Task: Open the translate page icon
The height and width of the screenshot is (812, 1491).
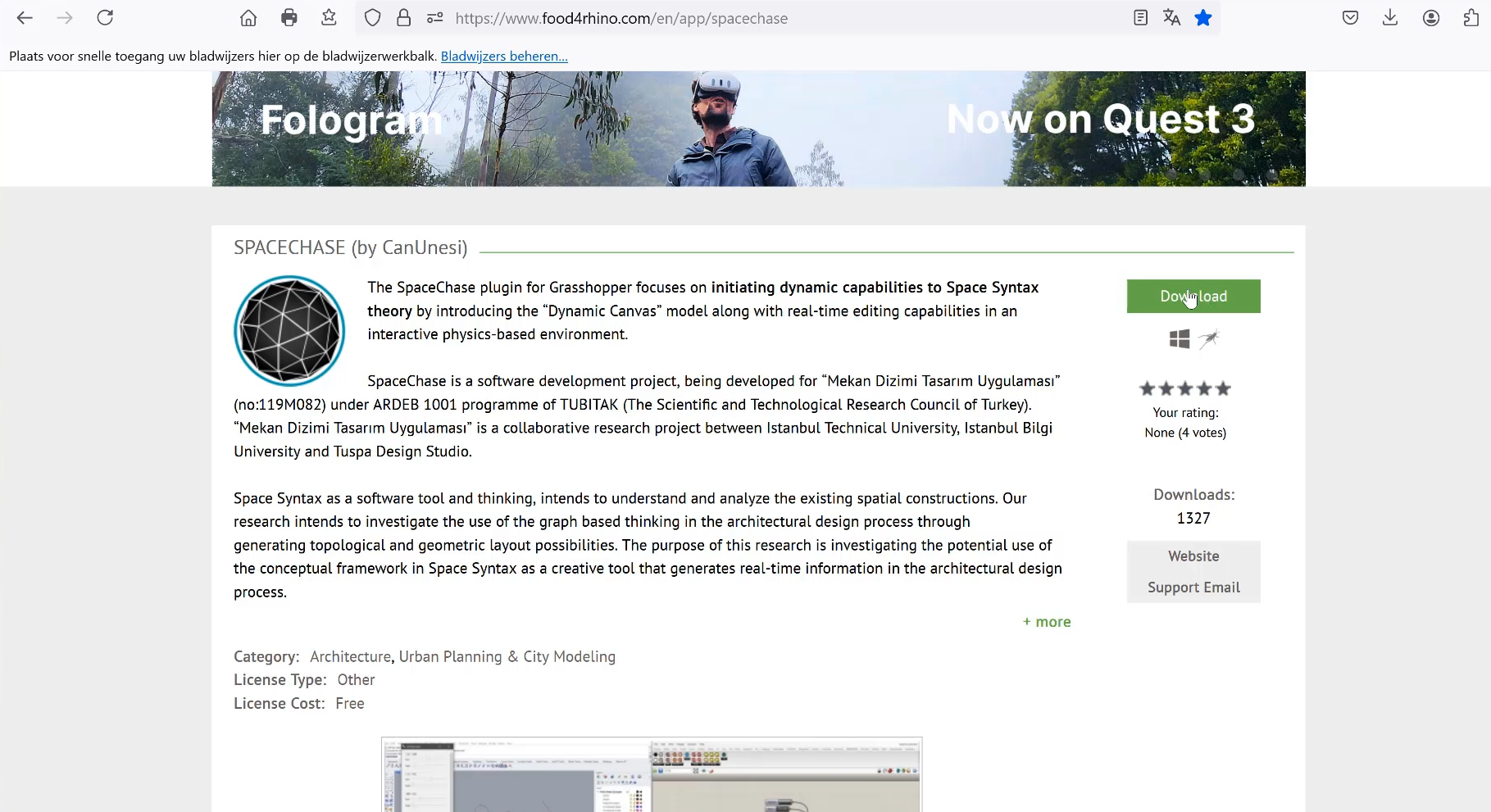Action: 1171,18
